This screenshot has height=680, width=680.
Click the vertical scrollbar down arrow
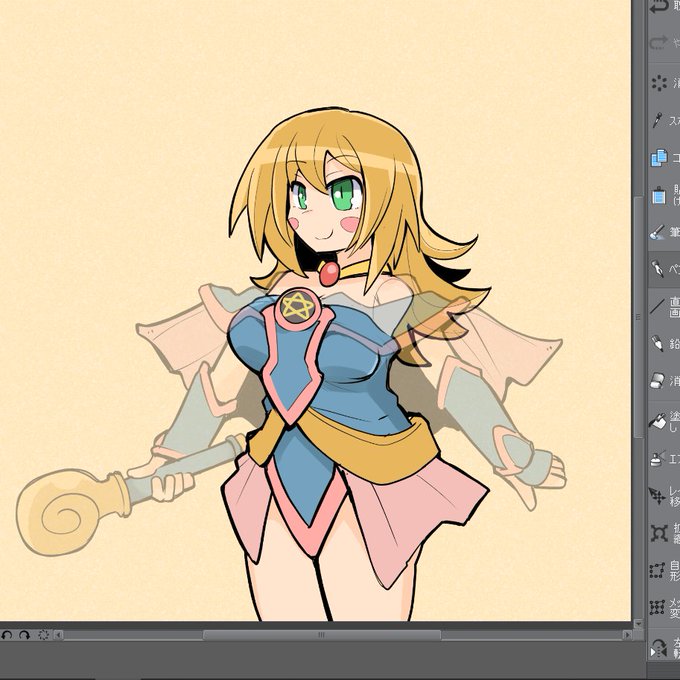tap(638, 624)
